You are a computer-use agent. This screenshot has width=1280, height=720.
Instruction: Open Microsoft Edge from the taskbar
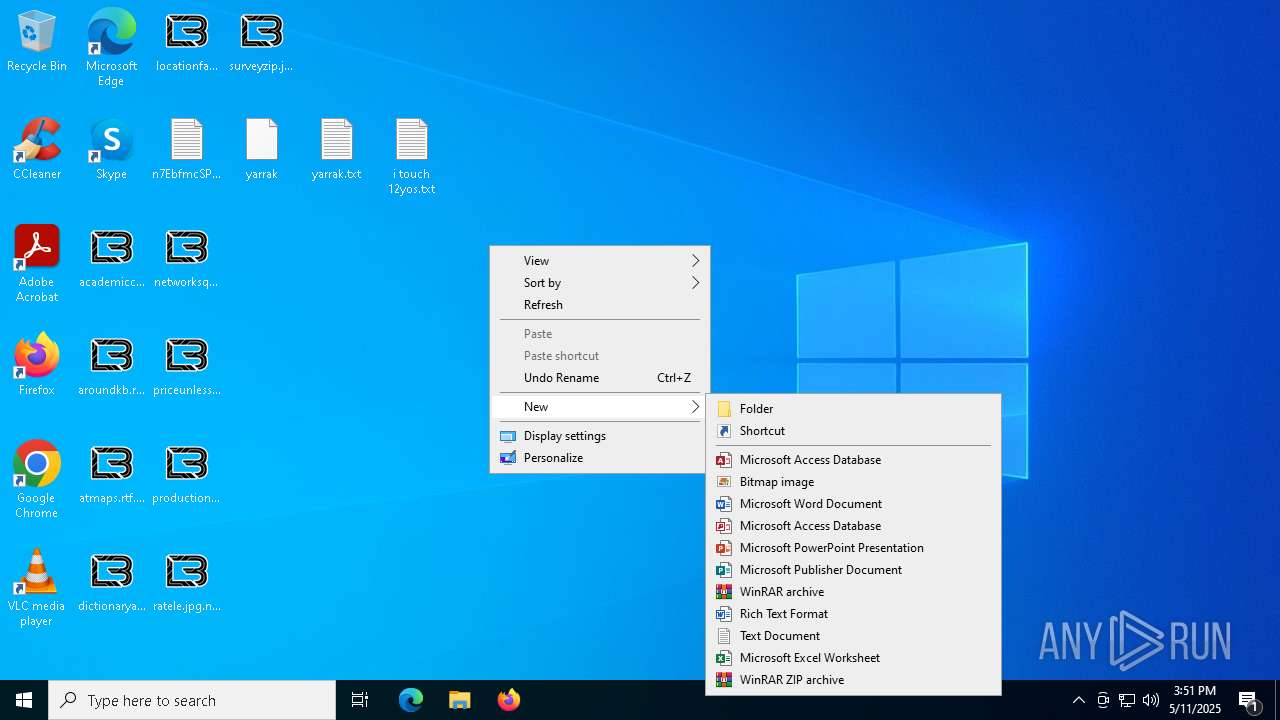pos(411,700)
